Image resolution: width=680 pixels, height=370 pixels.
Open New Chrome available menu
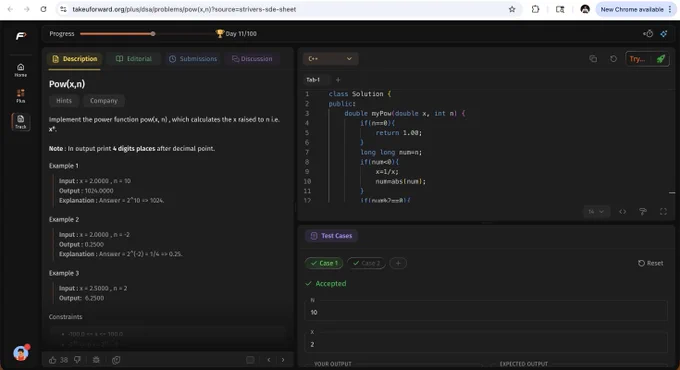[635, 9]
